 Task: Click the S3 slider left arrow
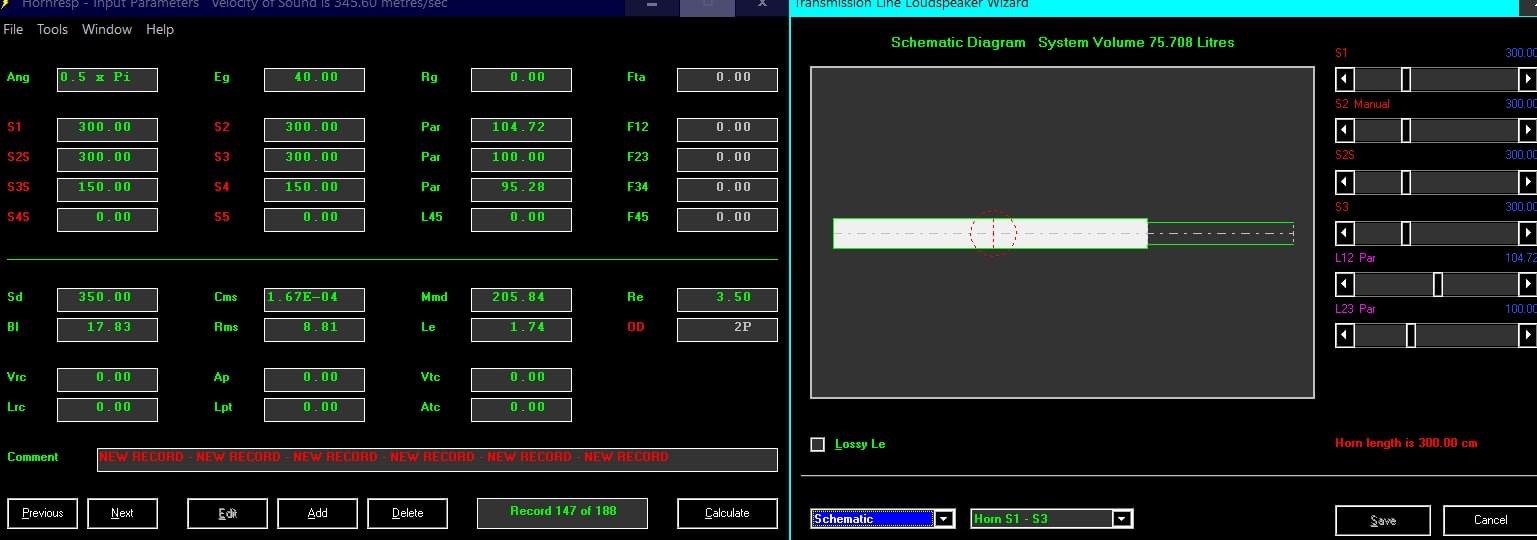(x=1345, y=233)
